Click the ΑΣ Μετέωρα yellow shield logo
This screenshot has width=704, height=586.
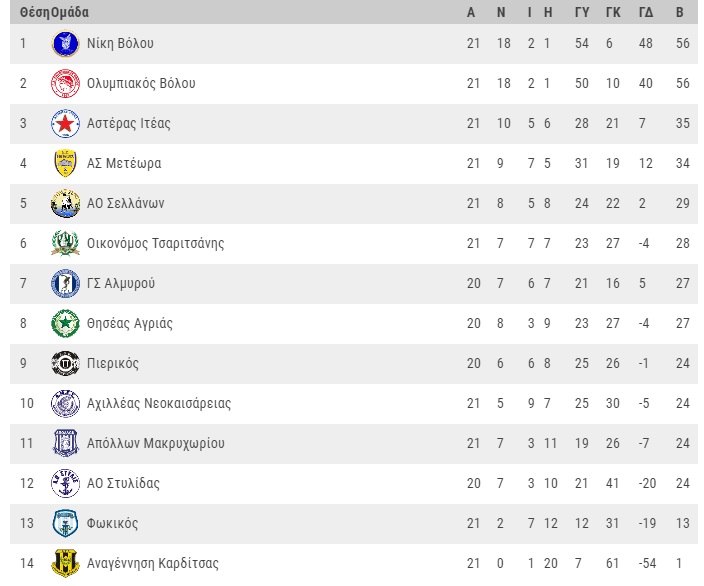tap(66, 163)
